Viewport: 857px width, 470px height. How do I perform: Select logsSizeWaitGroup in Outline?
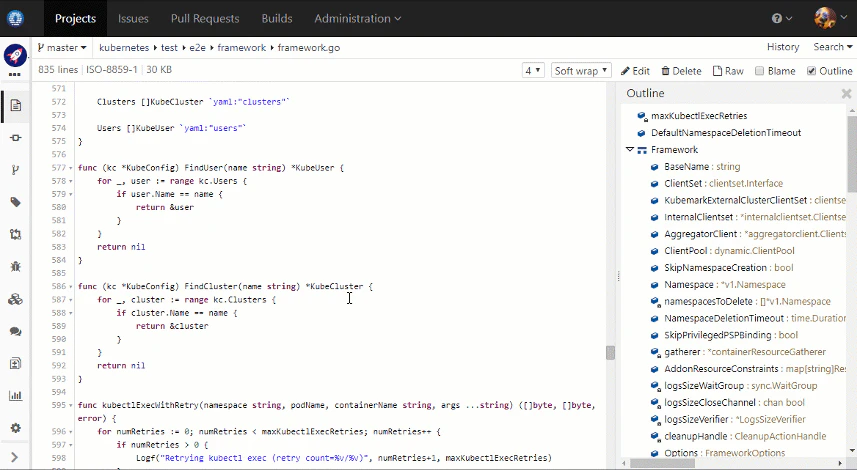tap(741, 386)
